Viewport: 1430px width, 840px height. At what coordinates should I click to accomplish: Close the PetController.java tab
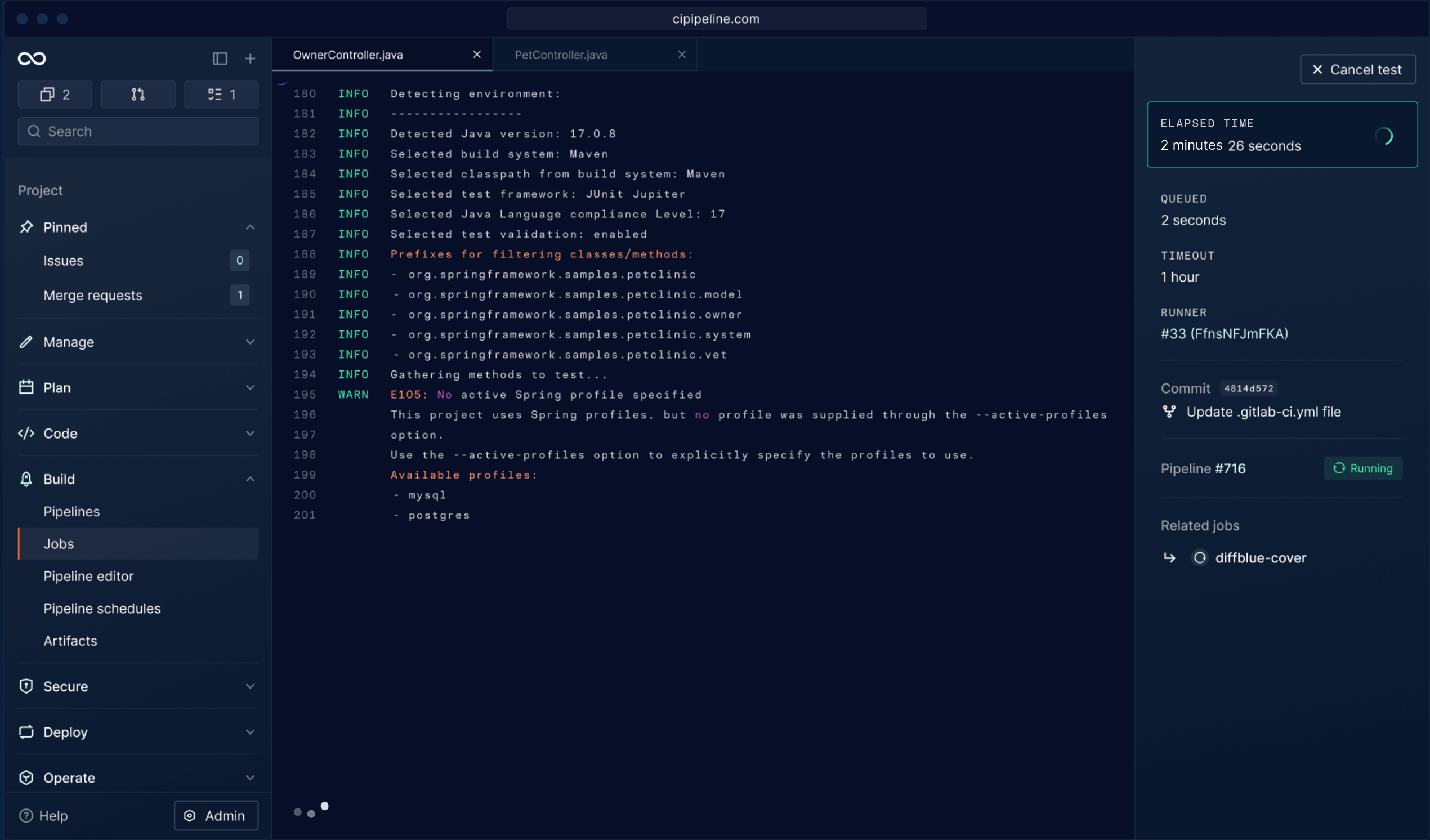[682, 55]
